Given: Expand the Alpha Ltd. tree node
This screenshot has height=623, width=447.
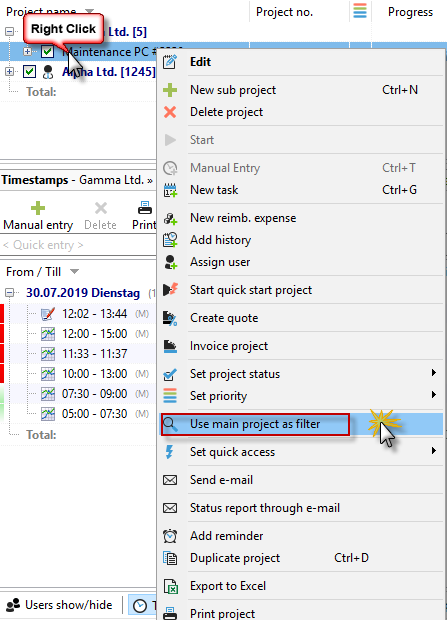Looking at the screenshot, I should [10, 72].
